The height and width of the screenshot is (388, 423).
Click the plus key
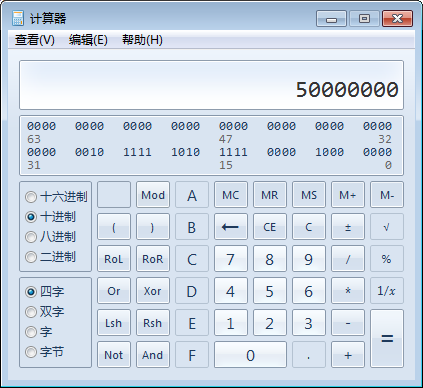[348, 355]
